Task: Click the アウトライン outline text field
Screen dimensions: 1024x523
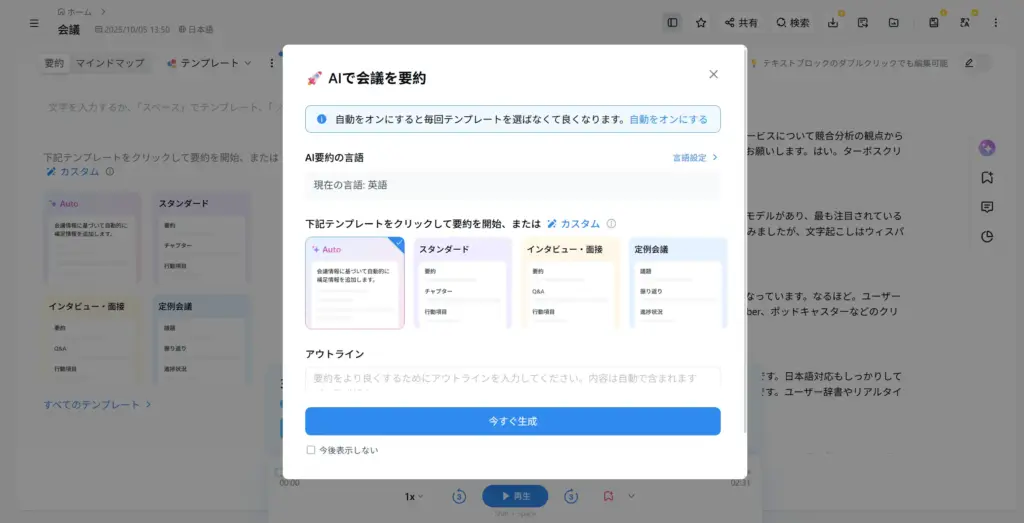Action: (x=513, y=380)
